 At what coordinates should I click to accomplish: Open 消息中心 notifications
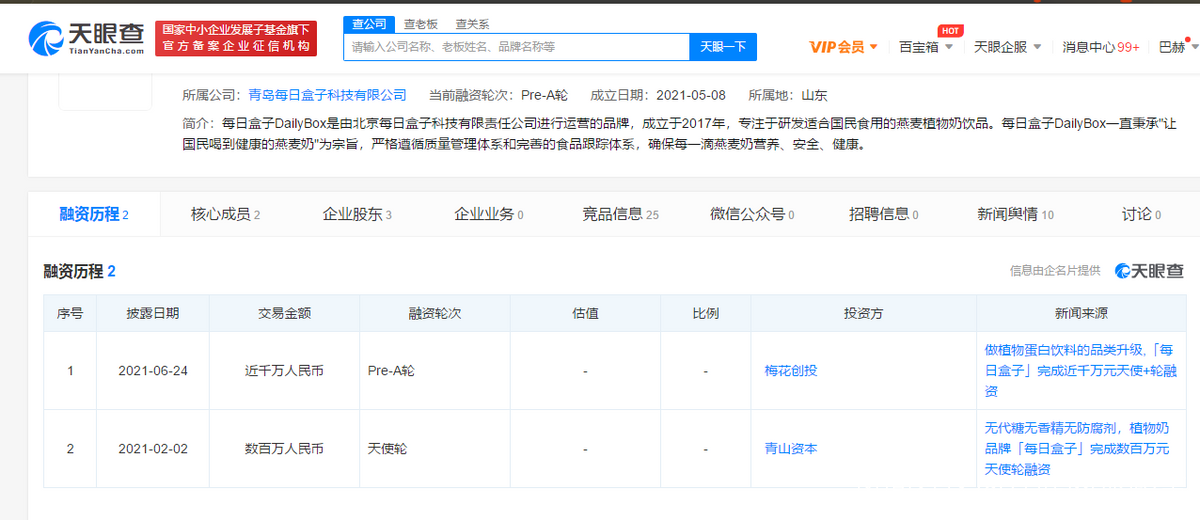1100,47
